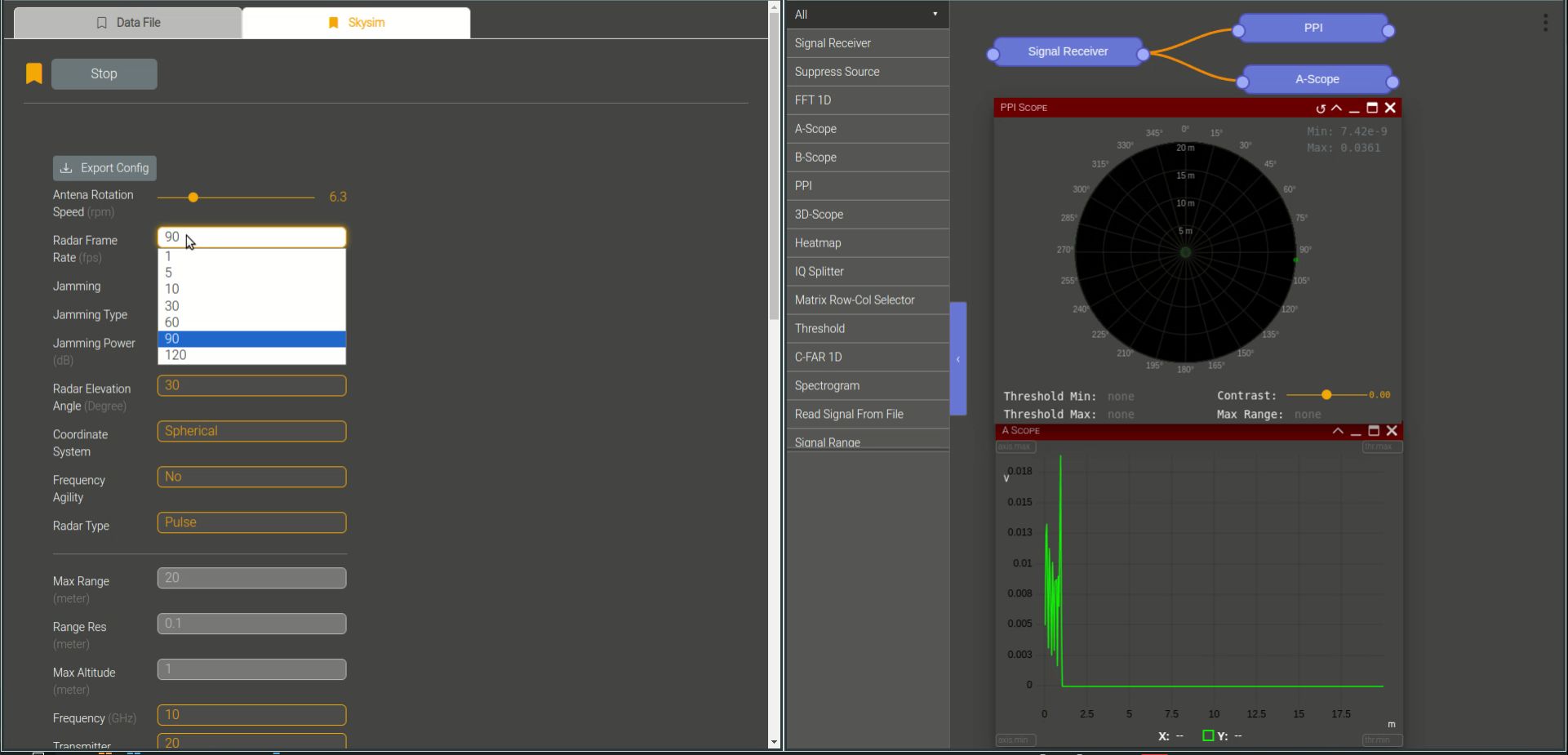This screenshot has width=1568, height=755.
Task: Click the Export Config button
Action: pyautogui.click(x=104, y=168)
